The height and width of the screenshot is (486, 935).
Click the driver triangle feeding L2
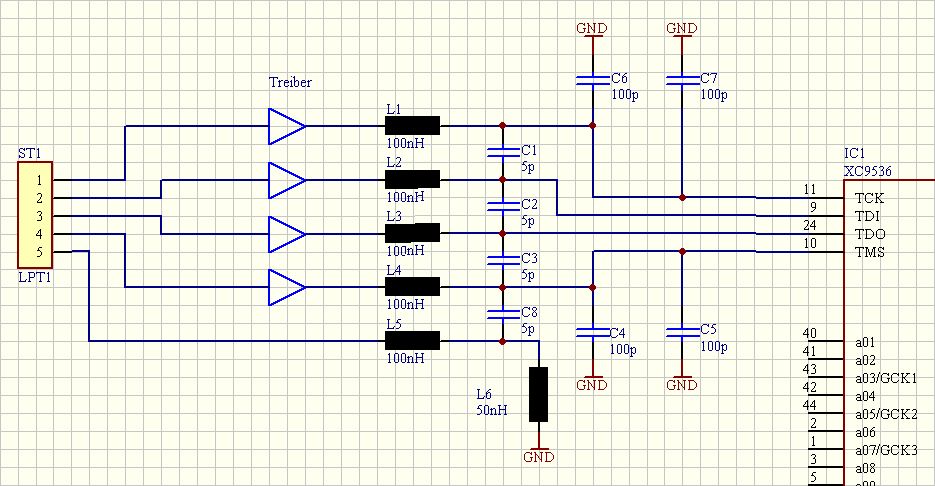click(287, 180)
